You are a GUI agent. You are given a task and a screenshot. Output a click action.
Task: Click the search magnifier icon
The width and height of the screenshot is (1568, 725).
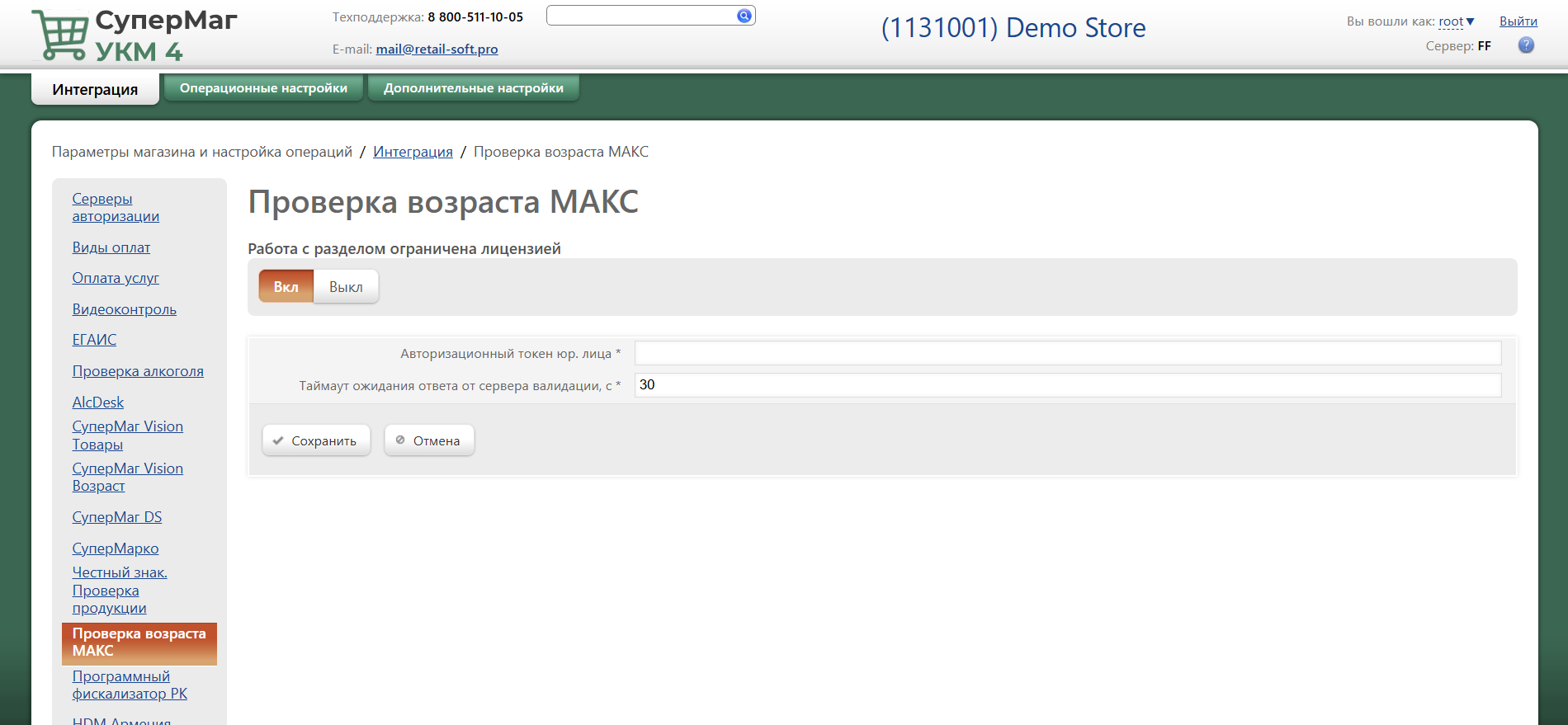click(744, 16)
